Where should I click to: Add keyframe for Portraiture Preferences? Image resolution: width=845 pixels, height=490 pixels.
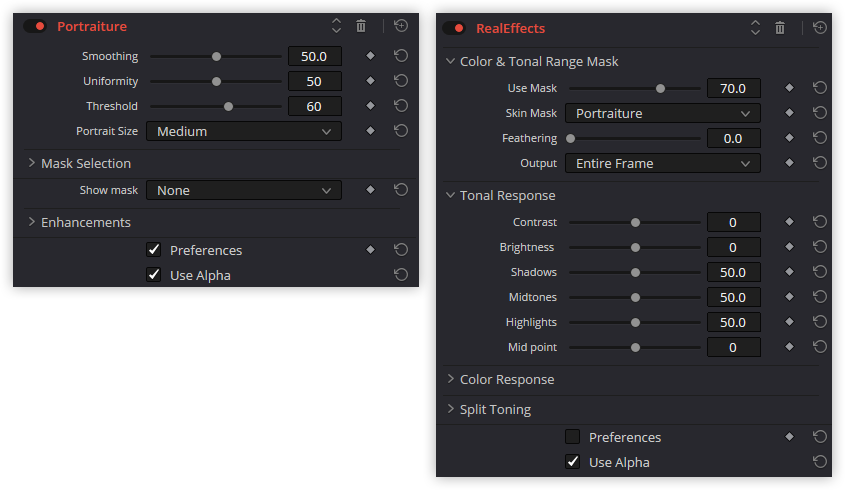pyautogui.click(x=370, y=249)
